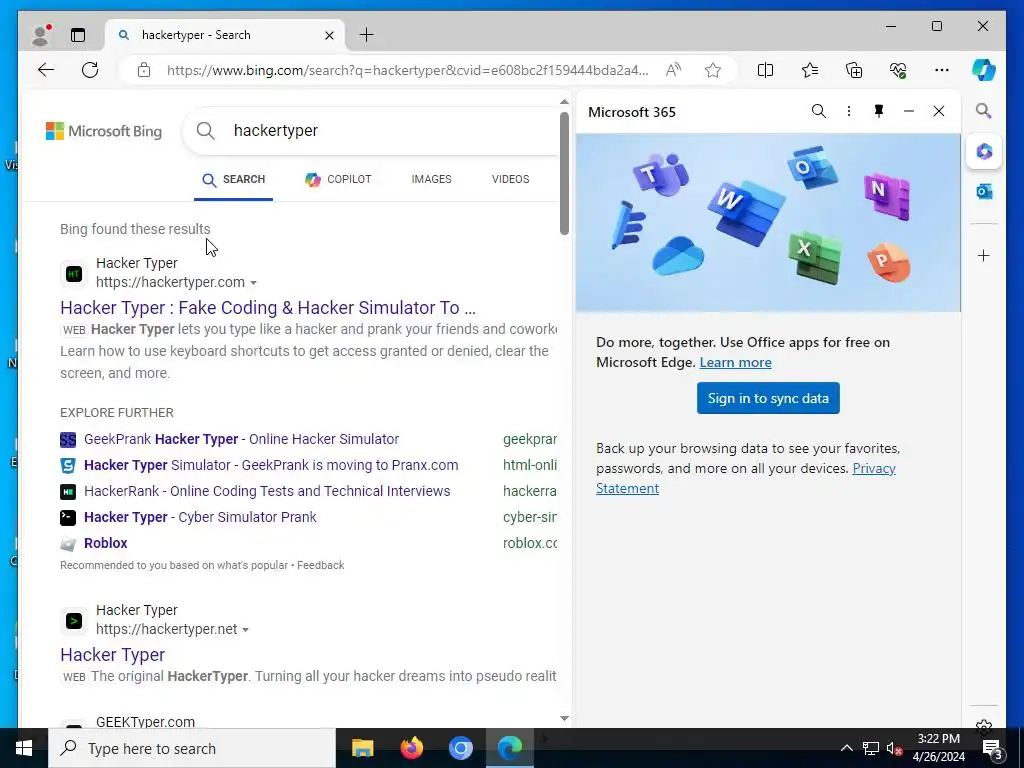Open Settings and more ellipsis menu
The image size is (1024, 768).
click(x=942, y=70)
